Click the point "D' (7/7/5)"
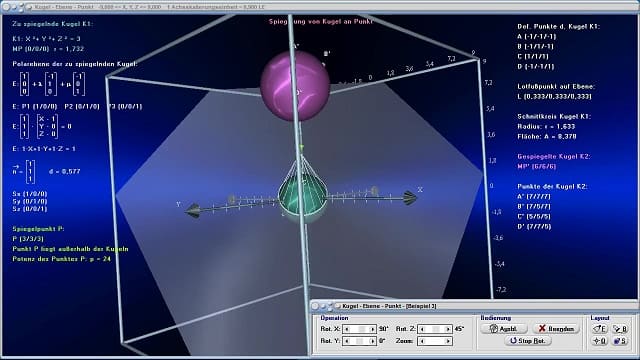 (x=534, y=226)
